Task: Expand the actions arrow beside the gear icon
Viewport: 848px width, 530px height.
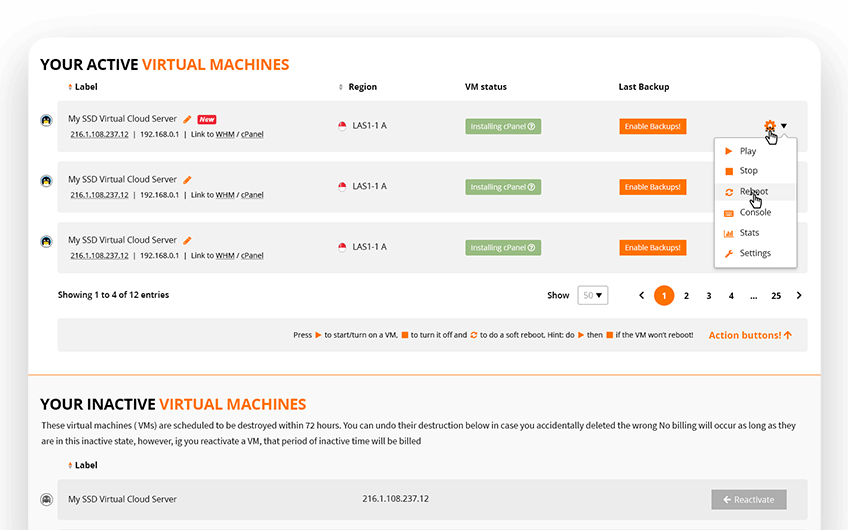Action: tap(784, 126)
